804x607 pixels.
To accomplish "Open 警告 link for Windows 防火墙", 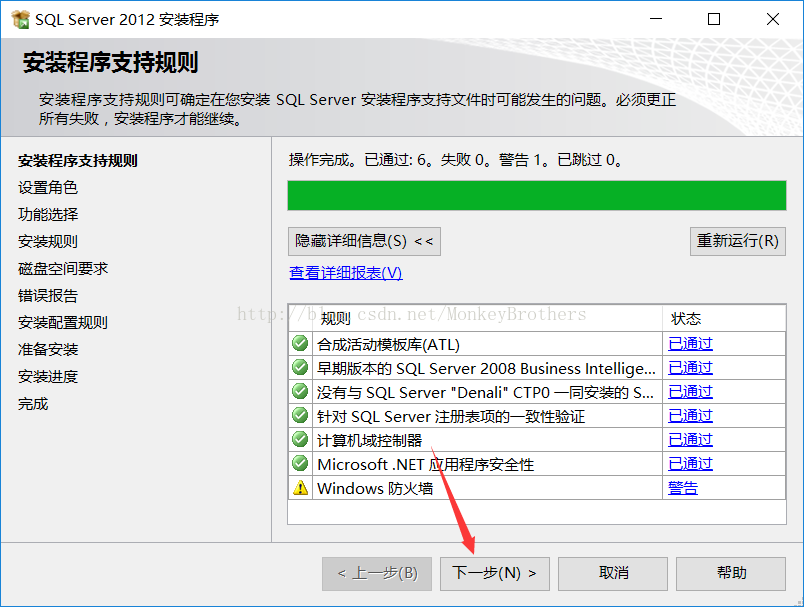I will (683, 488).
